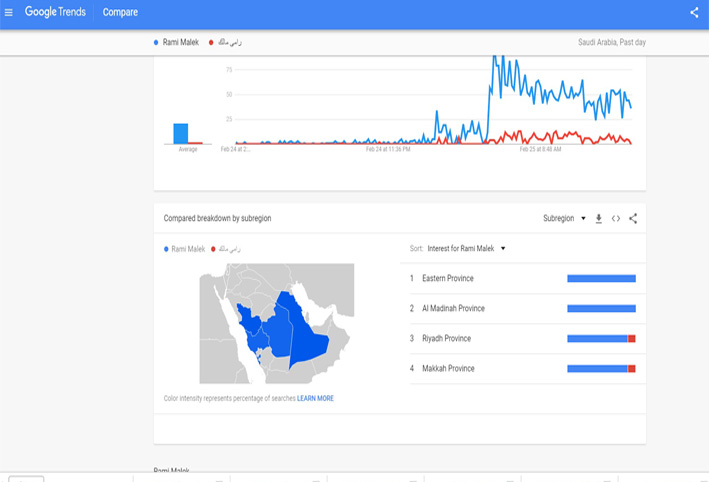Select the Rami Malek search term chip
The width and height of the screenshot is (709, 482).
point(176,42)
